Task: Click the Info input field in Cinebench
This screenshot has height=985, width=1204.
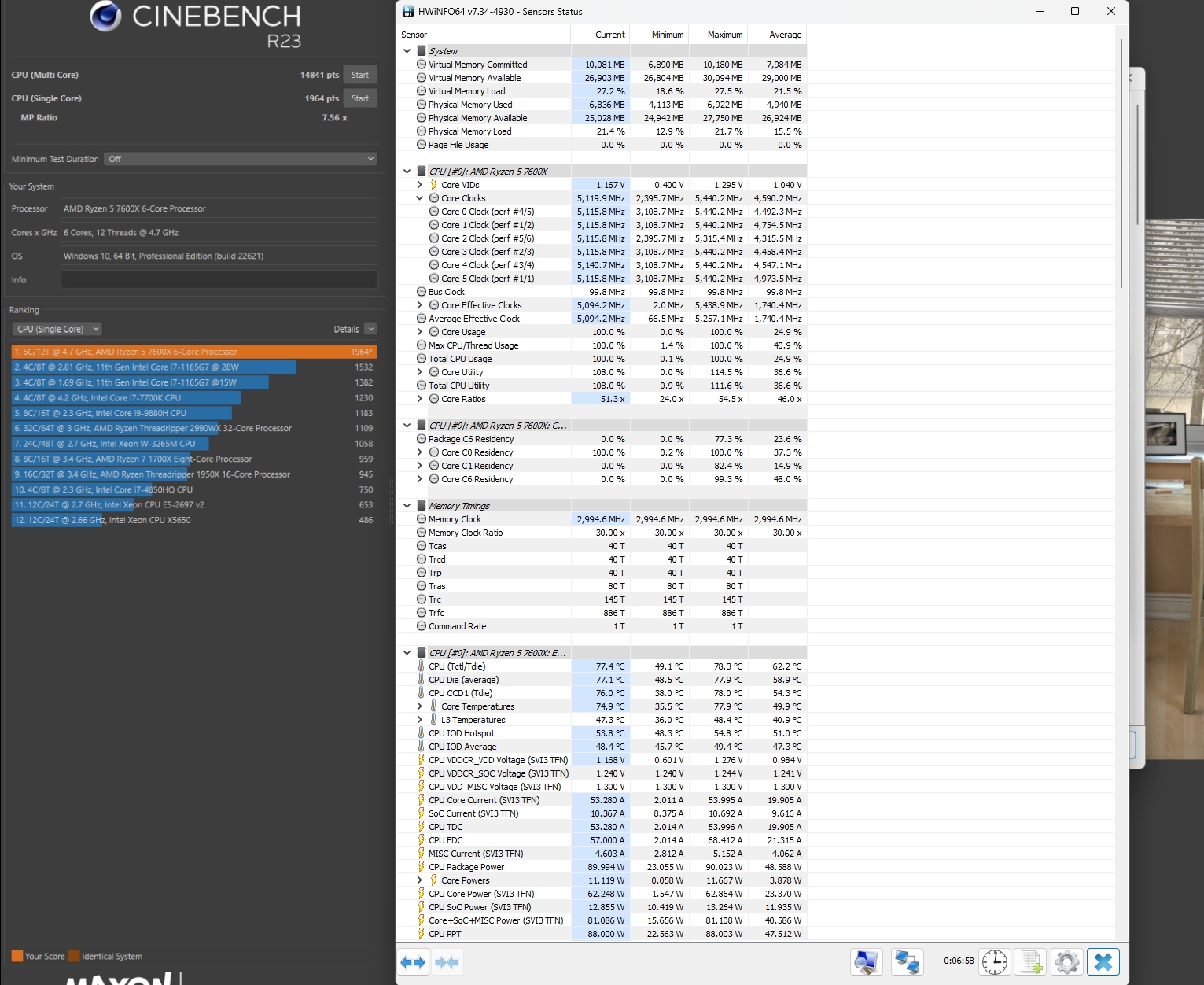Action: [x=219, y=279]
